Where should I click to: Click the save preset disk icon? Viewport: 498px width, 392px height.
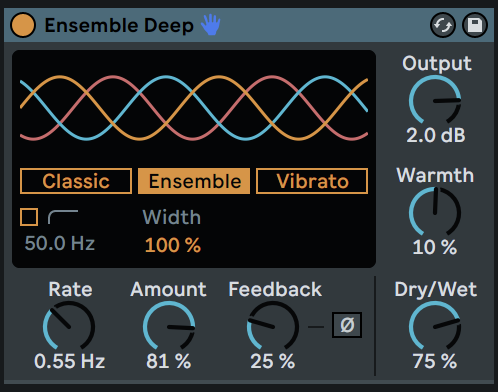tap(475, 25)
